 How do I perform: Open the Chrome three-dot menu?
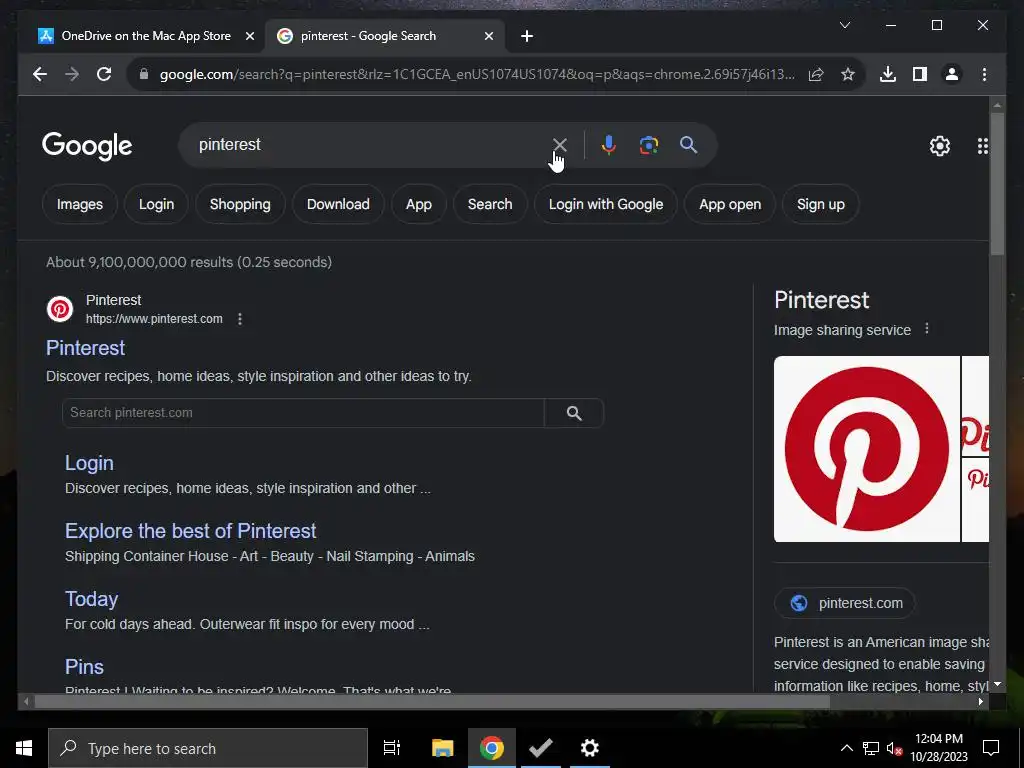tap(984, 74)
